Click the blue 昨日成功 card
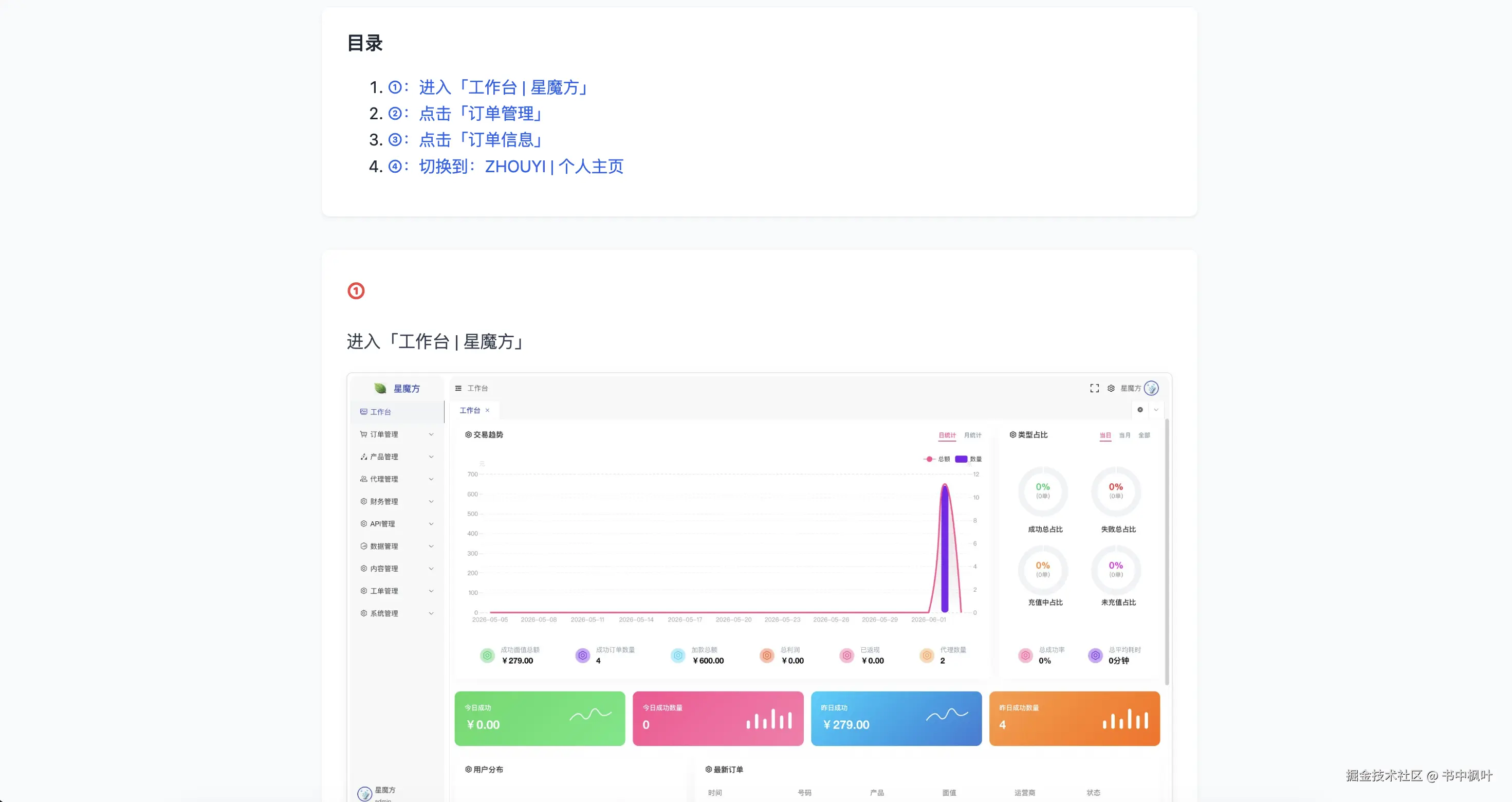 [896, 718]
